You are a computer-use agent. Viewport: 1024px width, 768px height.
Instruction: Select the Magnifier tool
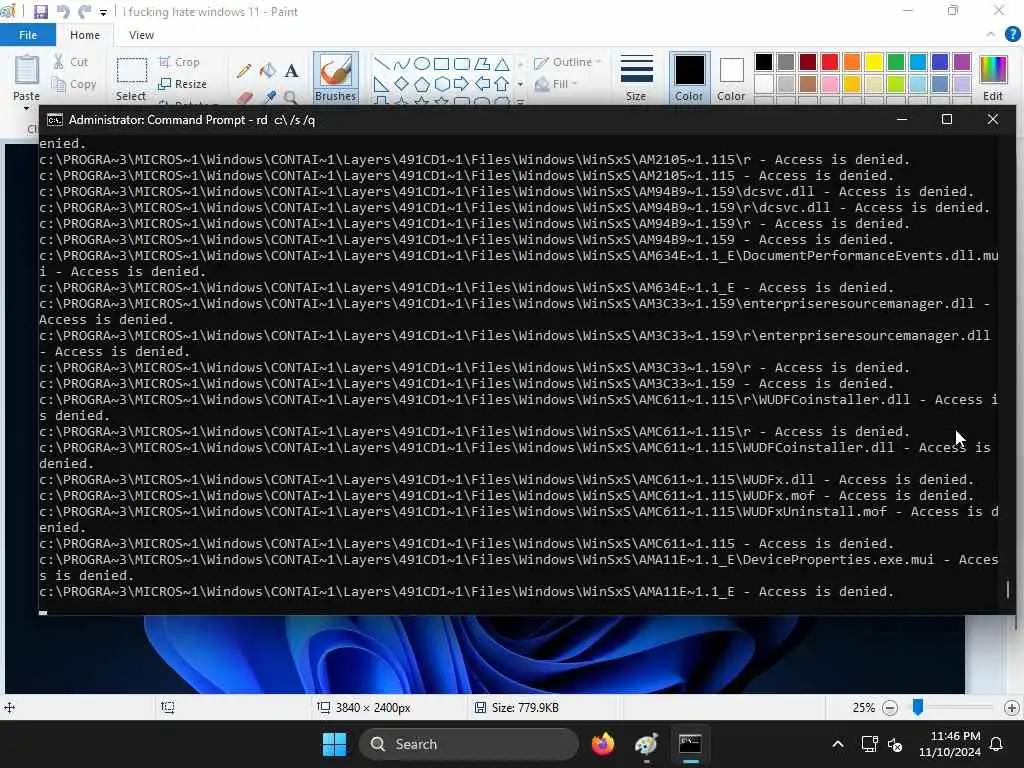tap(291, 98)
